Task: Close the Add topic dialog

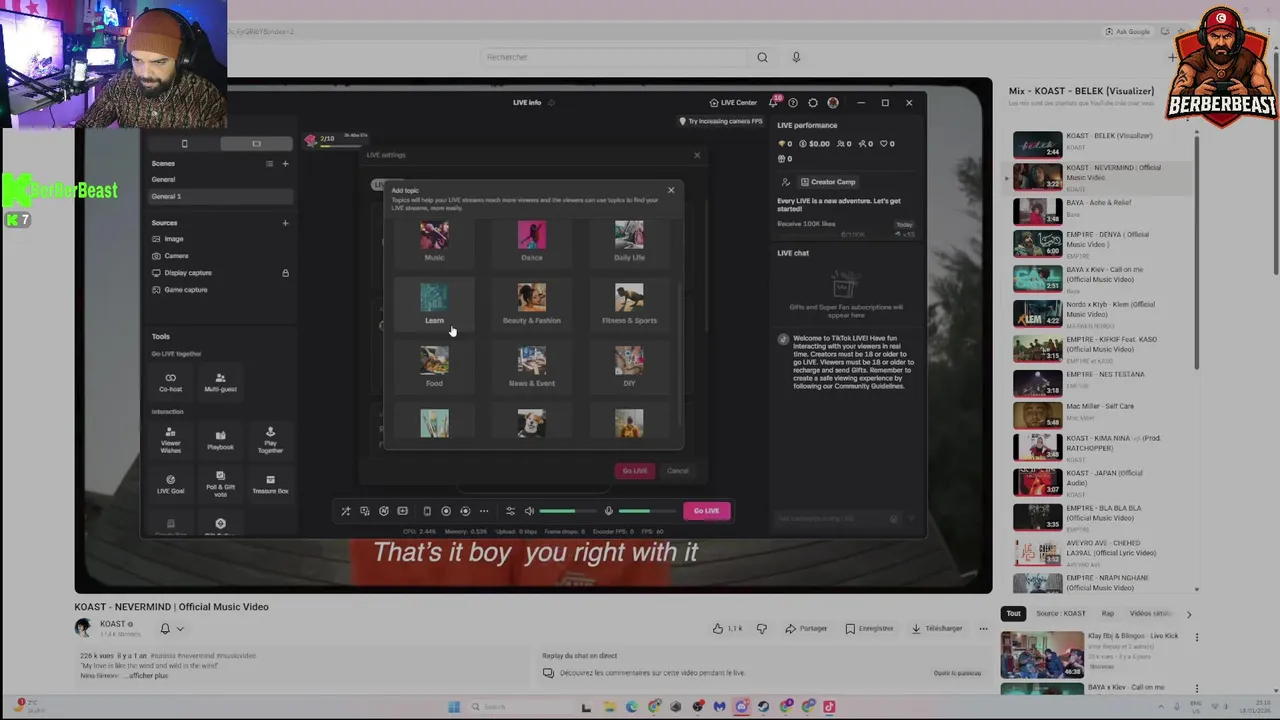Action: point(671,190)
